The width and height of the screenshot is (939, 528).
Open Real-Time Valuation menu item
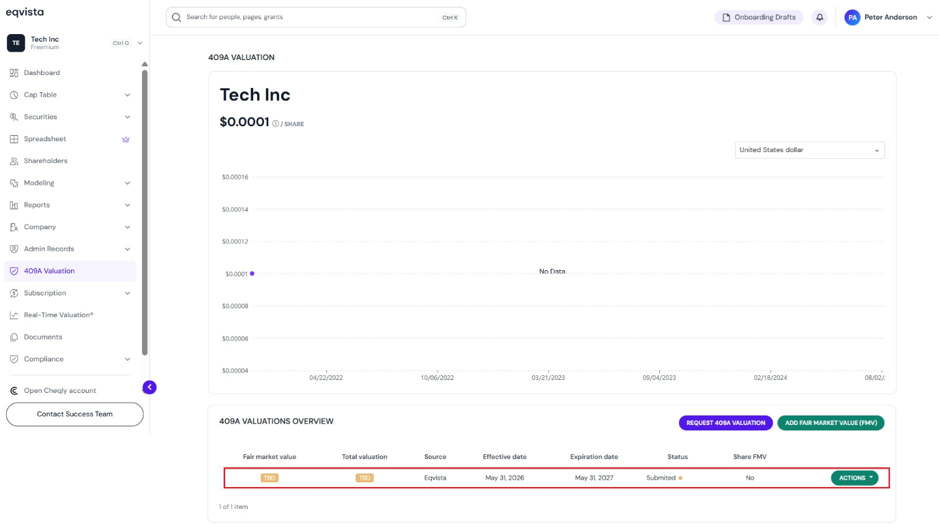click(59, 315)
